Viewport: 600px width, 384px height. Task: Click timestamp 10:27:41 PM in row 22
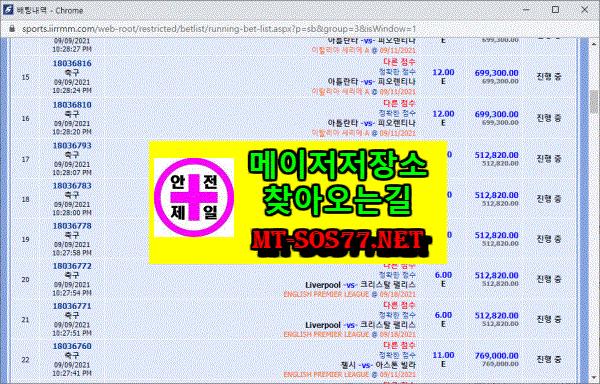pyautogui.click(x=72, y=373)
